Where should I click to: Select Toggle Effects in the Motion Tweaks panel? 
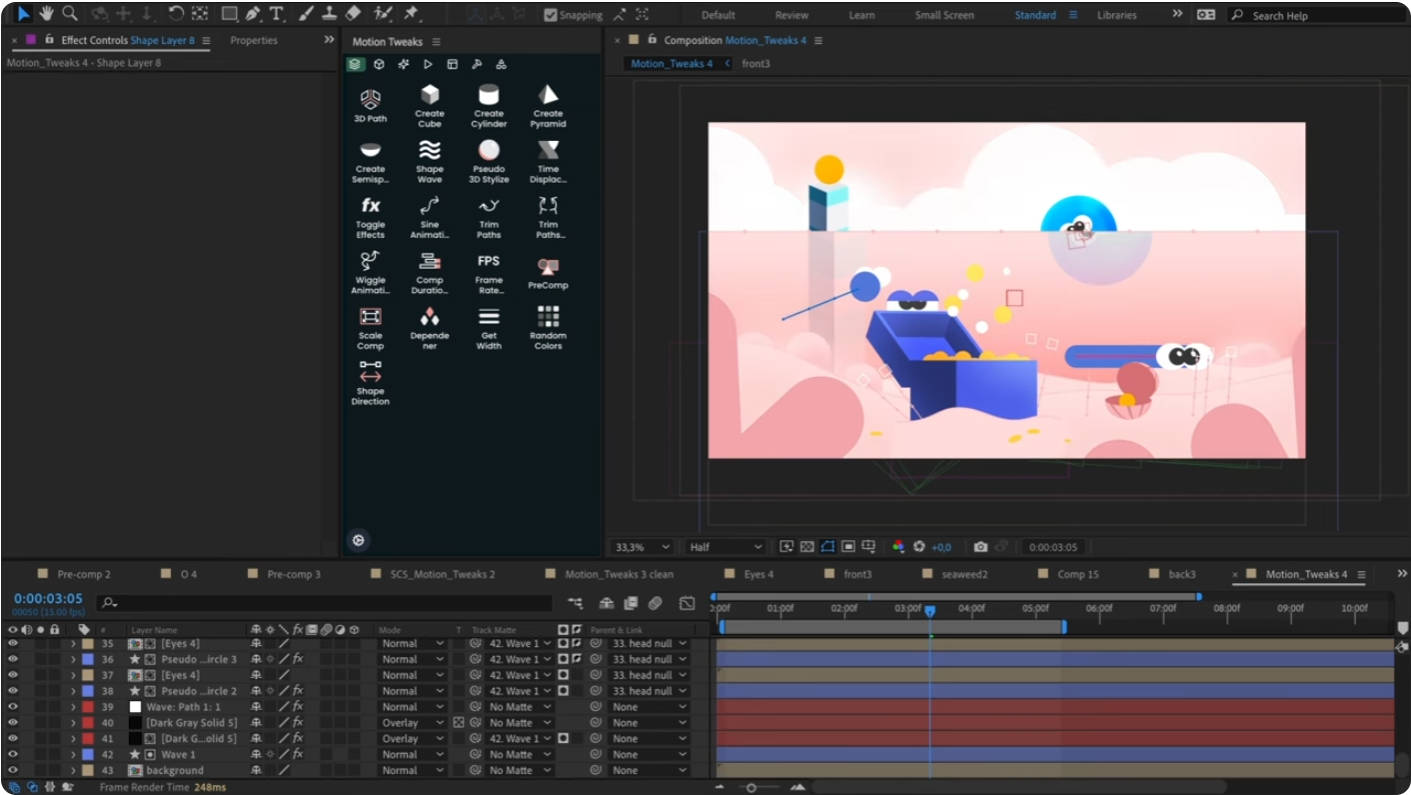(x=370, y=207)
